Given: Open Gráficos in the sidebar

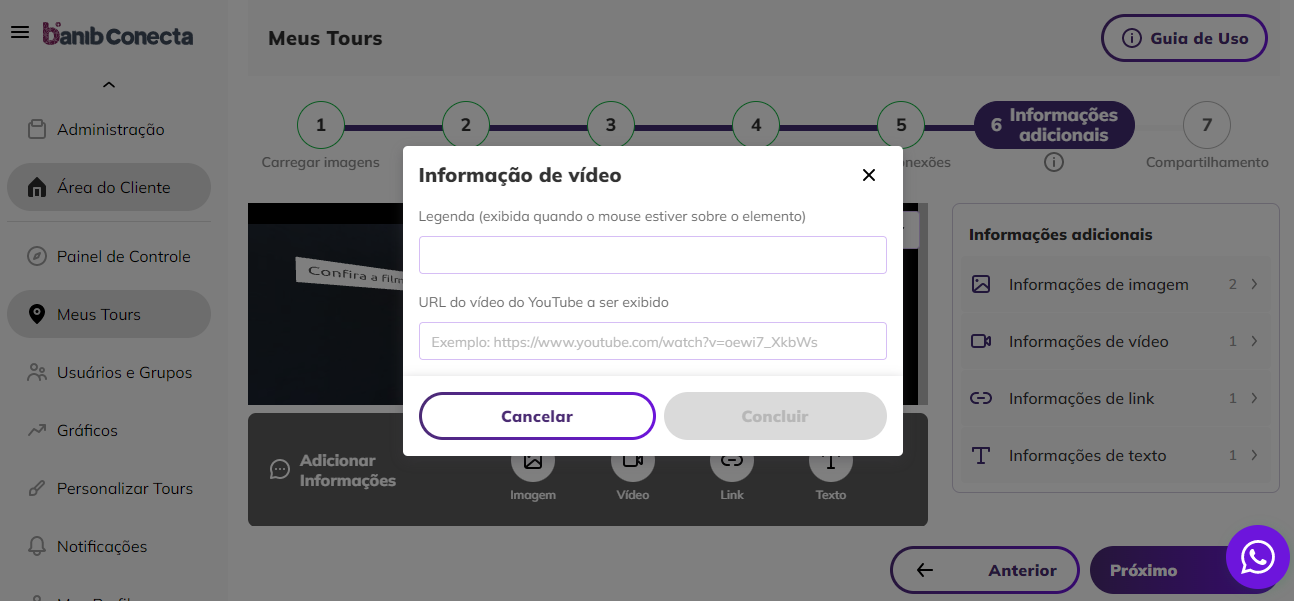Looking at the screenshot, I should coord(109,430).
